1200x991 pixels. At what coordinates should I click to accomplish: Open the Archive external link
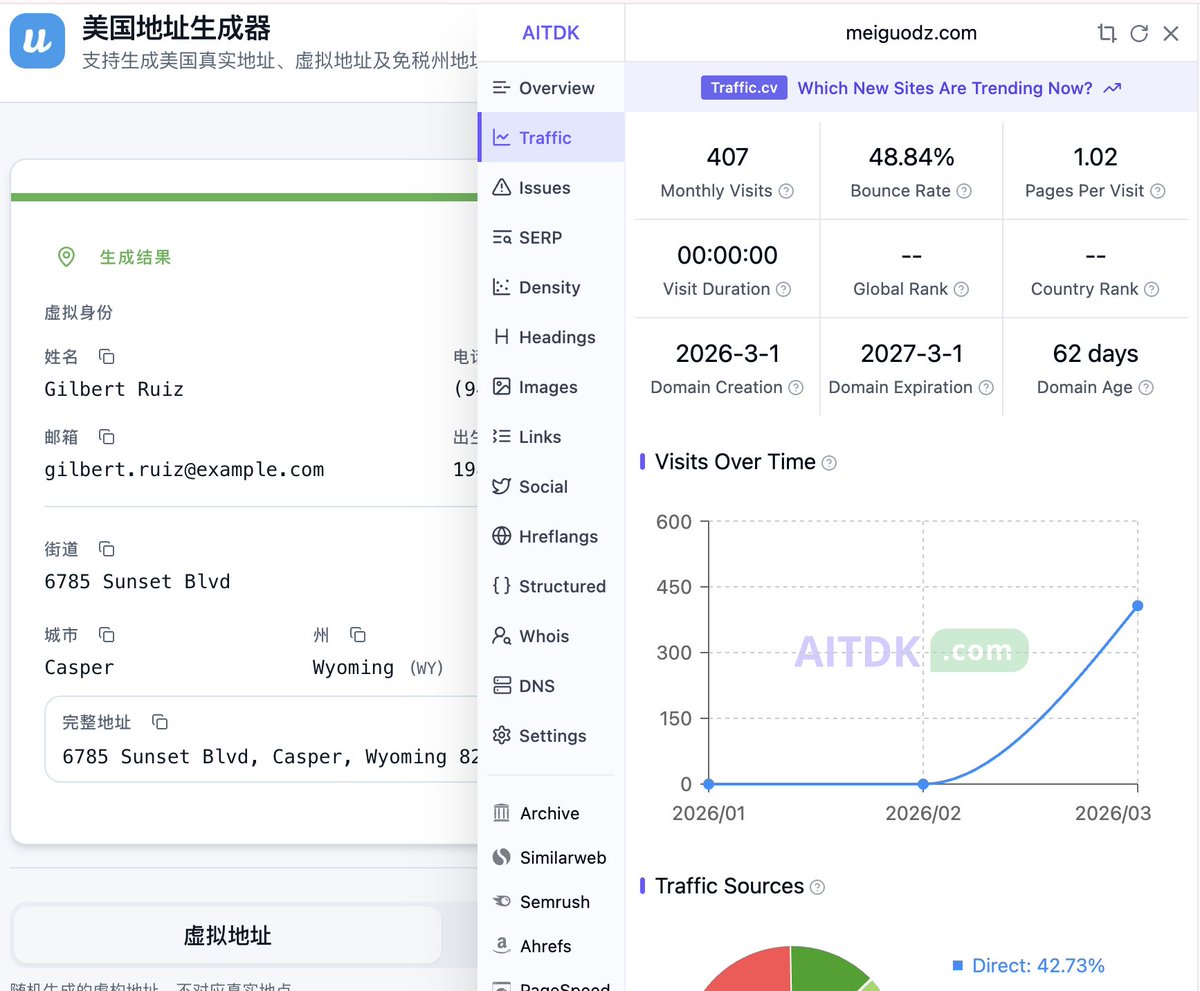(551, 814)
